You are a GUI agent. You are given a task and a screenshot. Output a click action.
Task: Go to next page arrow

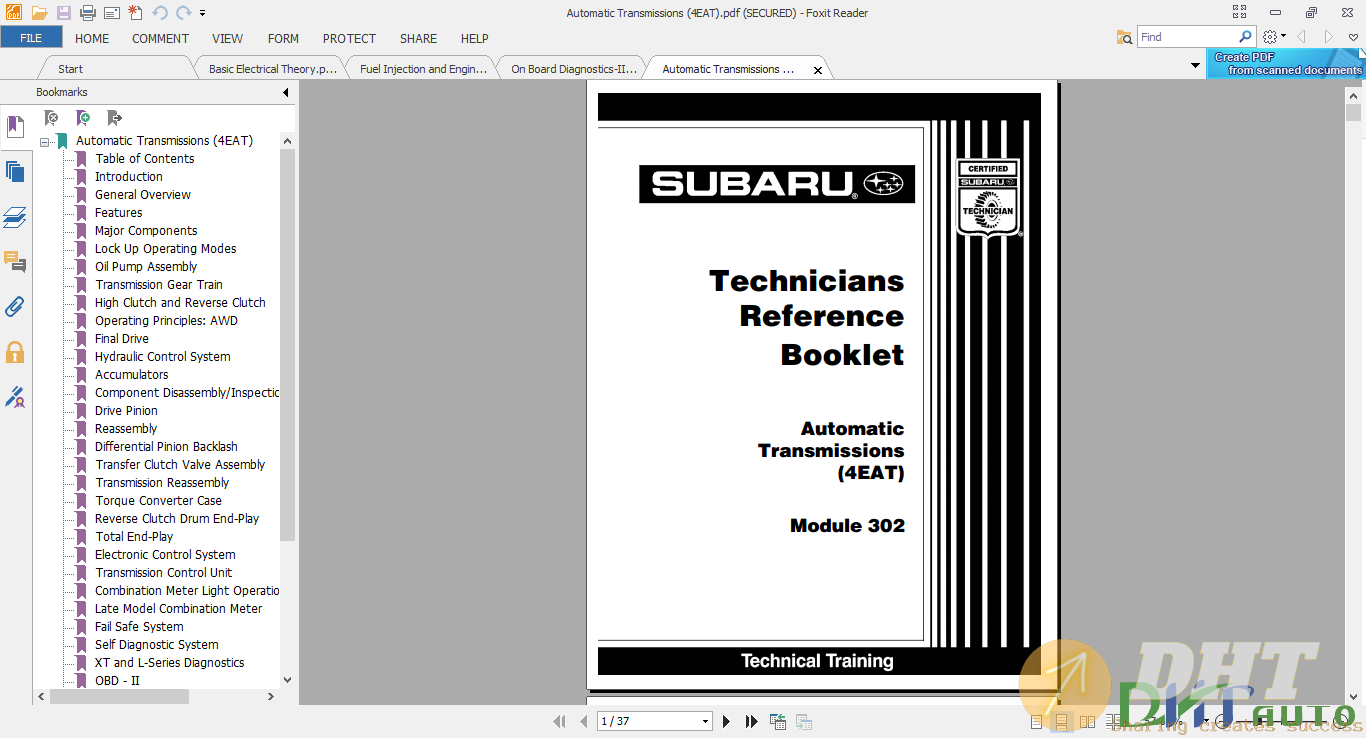coord(727,721)
